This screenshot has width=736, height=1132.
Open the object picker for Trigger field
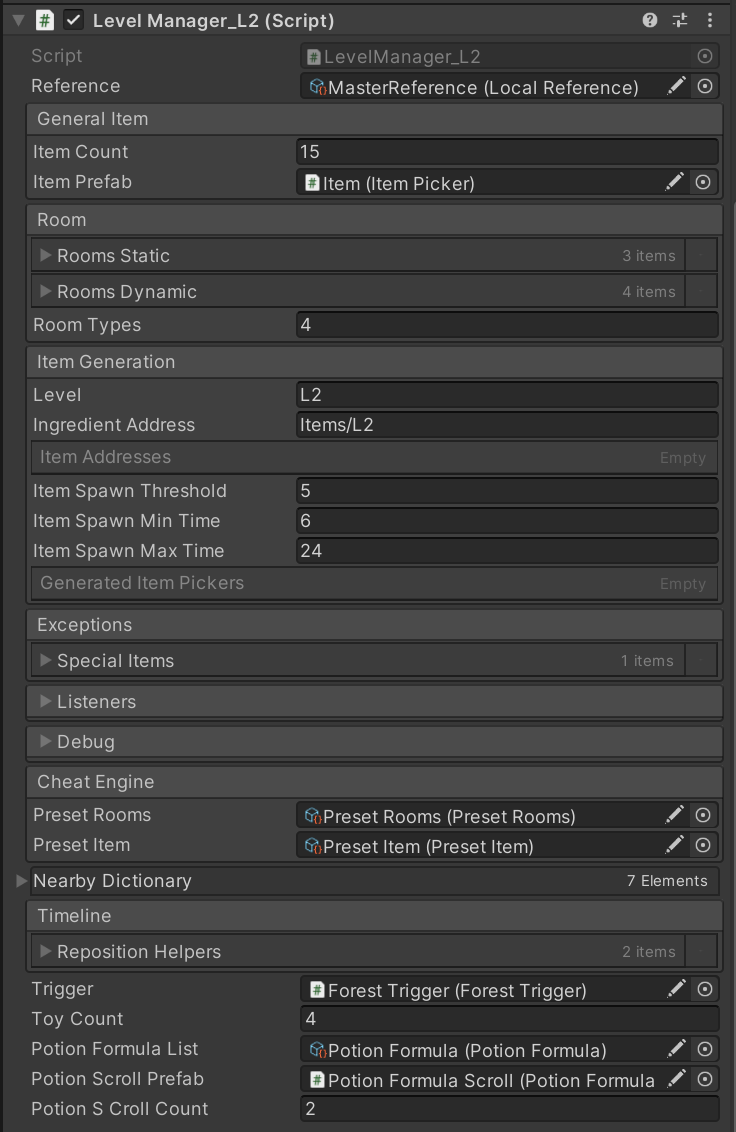[705, 989]
